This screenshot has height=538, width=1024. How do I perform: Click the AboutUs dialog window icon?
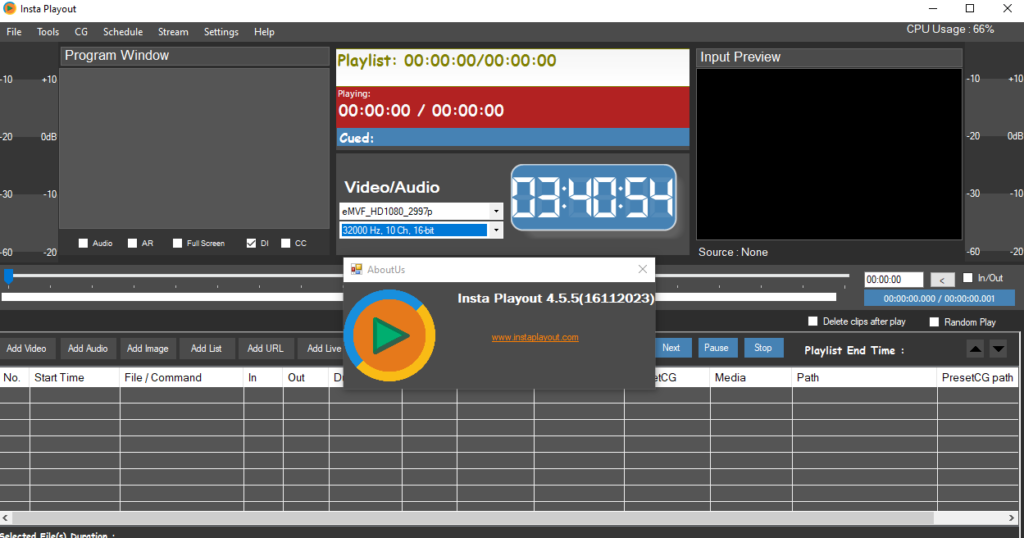point(356,269)
